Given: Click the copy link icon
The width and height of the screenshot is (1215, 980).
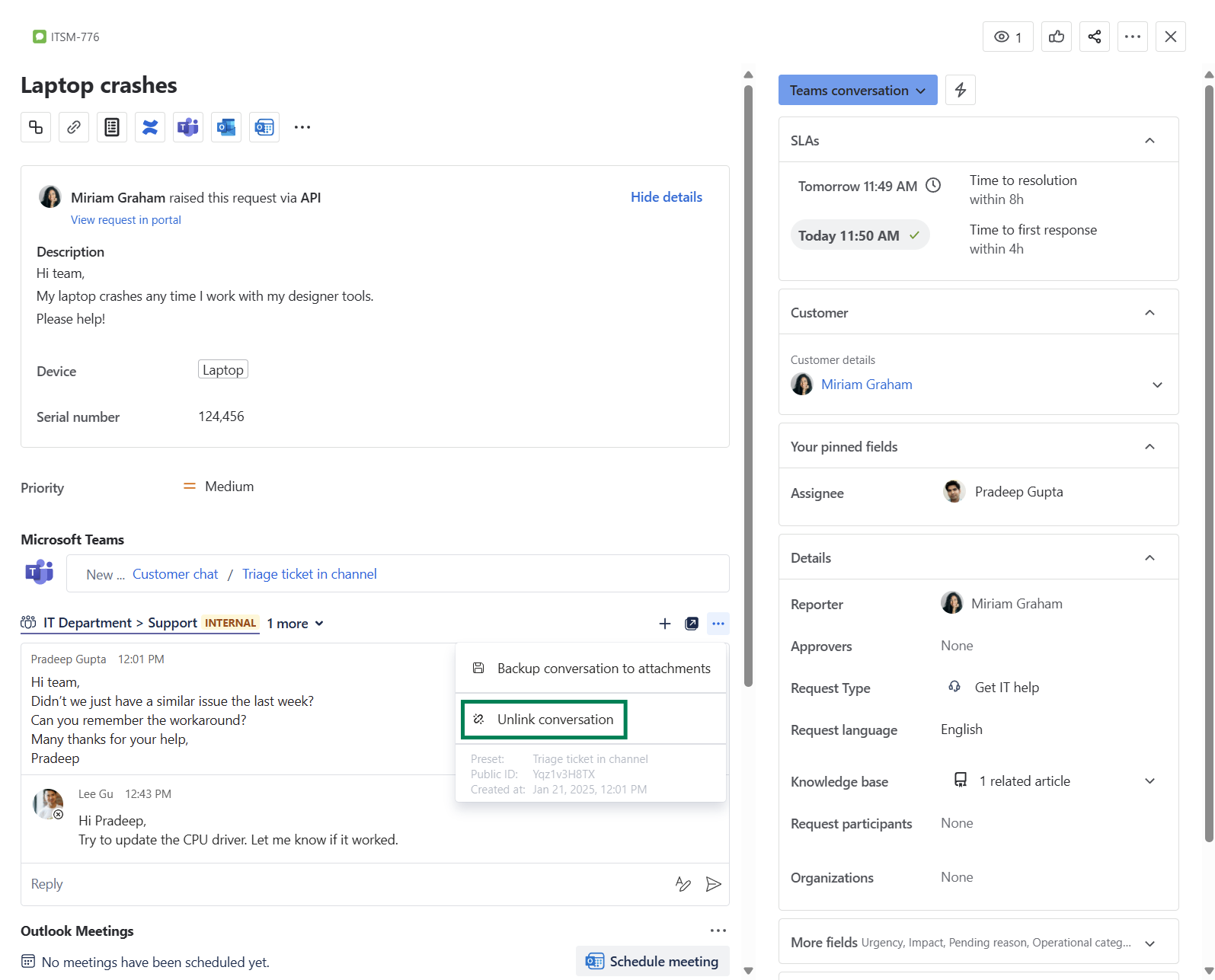Looking at the screenshot, I should (74, 127).
